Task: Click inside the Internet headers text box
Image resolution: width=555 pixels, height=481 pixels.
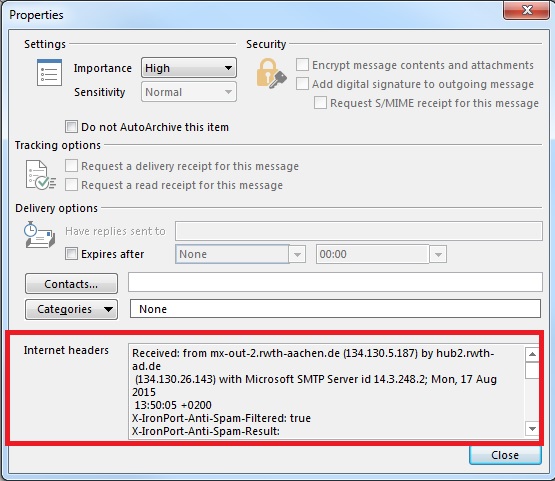Action: (327, 391)
